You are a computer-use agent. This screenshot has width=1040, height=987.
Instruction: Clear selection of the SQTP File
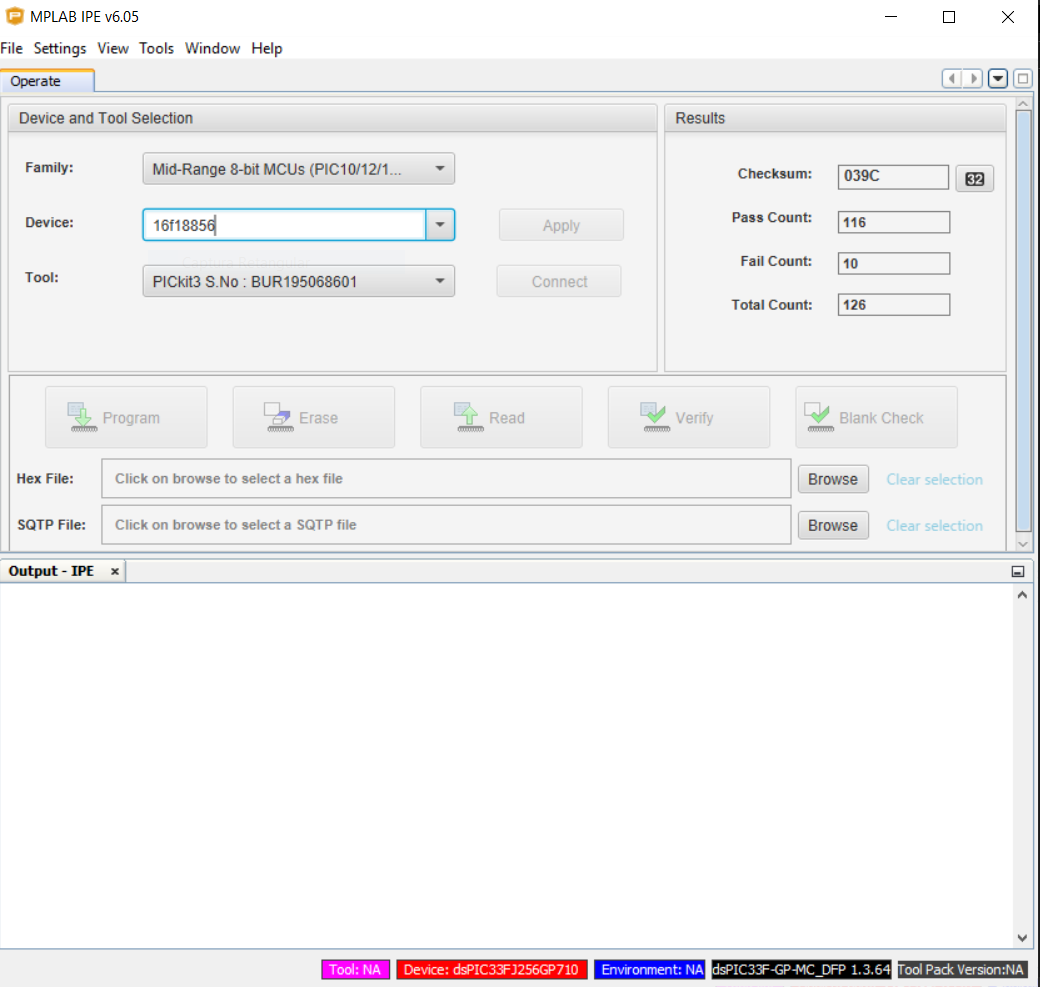click(935, 525)
